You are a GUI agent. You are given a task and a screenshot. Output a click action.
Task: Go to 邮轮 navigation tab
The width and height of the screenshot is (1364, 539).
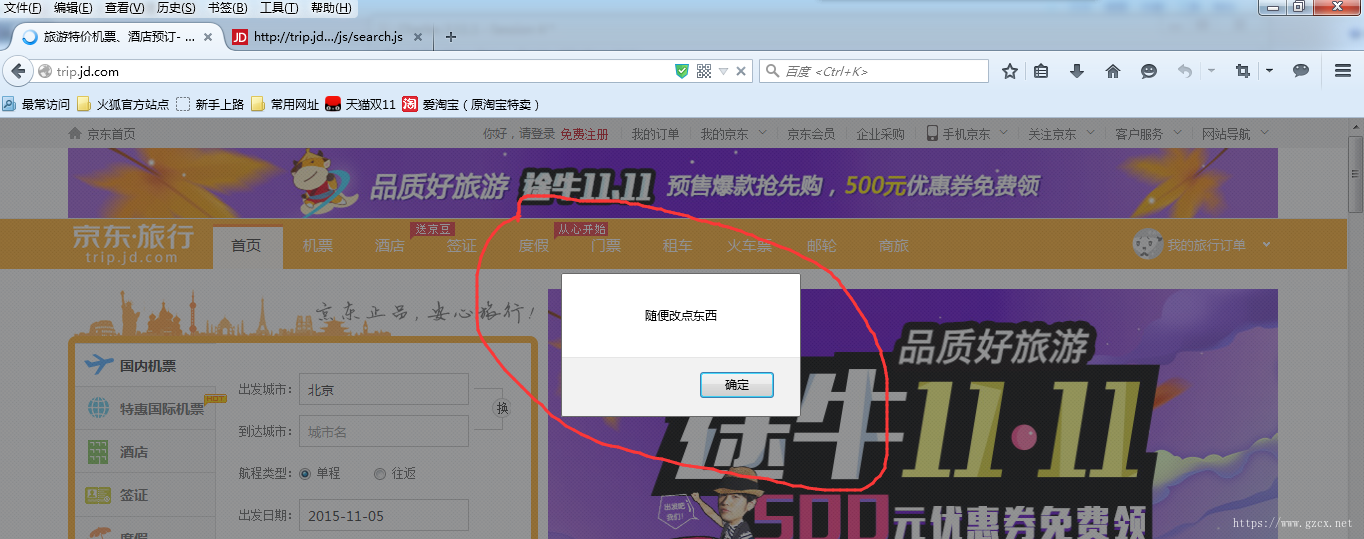(x=822, y=245)
